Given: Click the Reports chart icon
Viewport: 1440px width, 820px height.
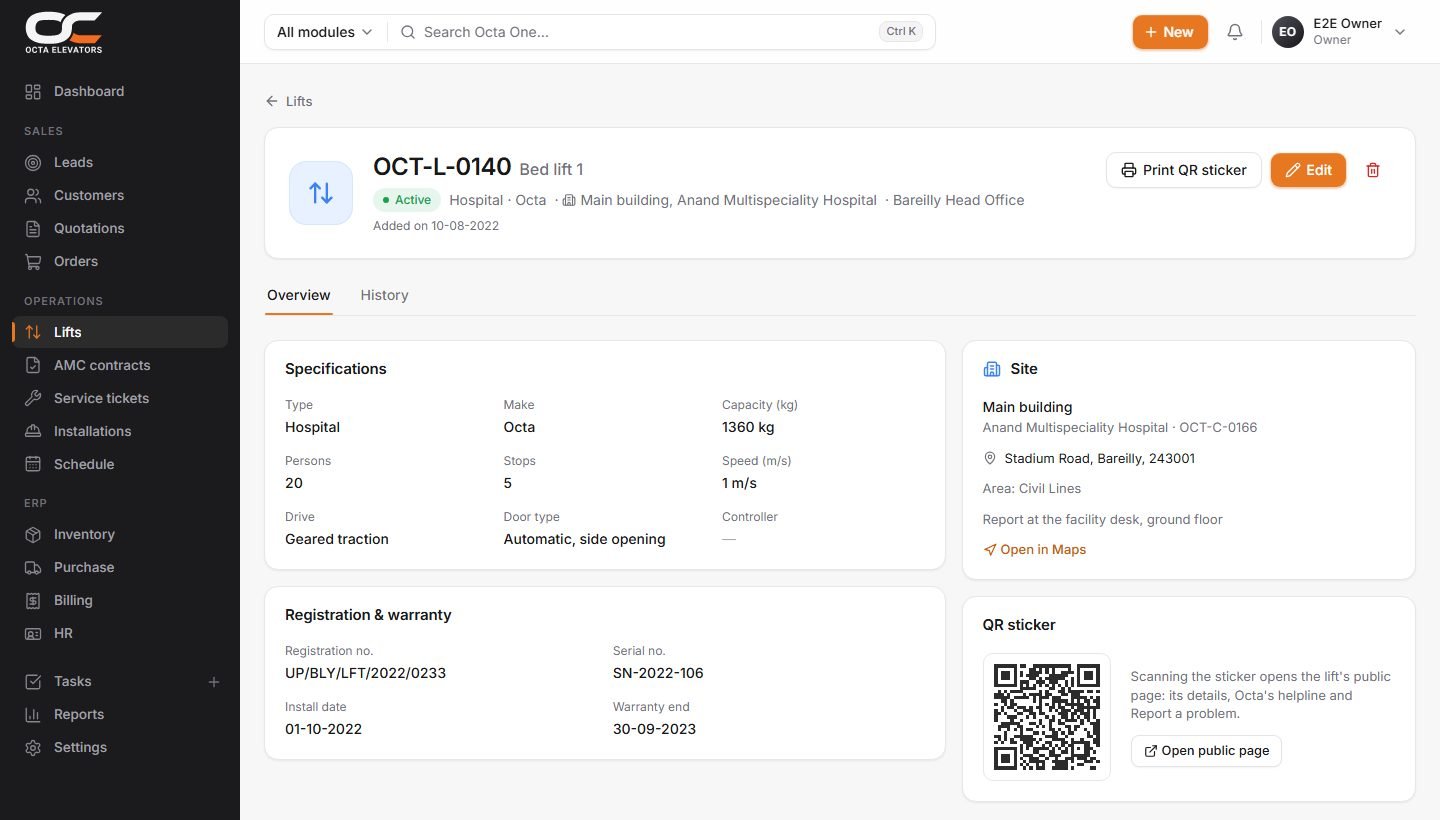Looking at the screenshot, I should (x=33, y=715).
